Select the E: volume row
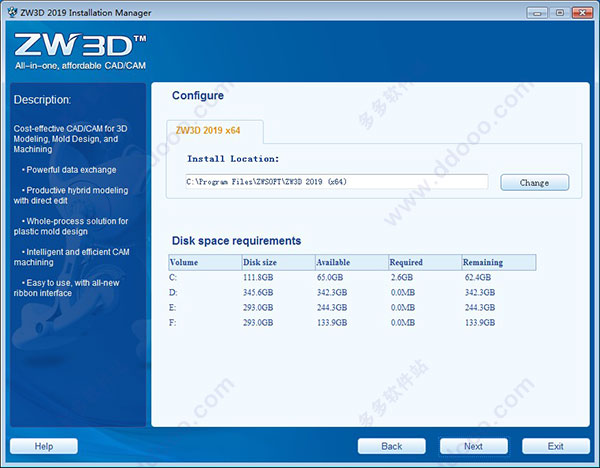Viewport: 600px width, 468px height. pos(352,308)
